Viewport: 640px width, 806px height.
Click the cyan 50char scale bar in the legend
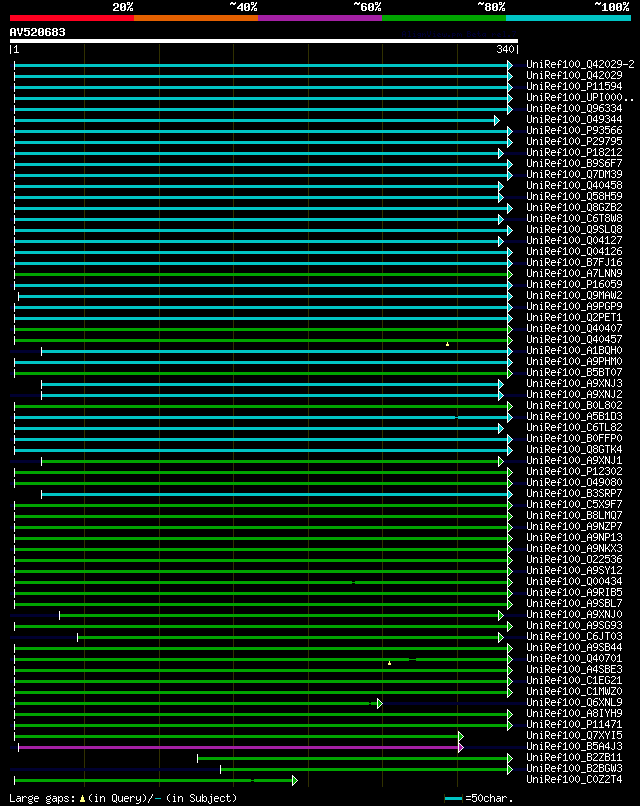453,799
